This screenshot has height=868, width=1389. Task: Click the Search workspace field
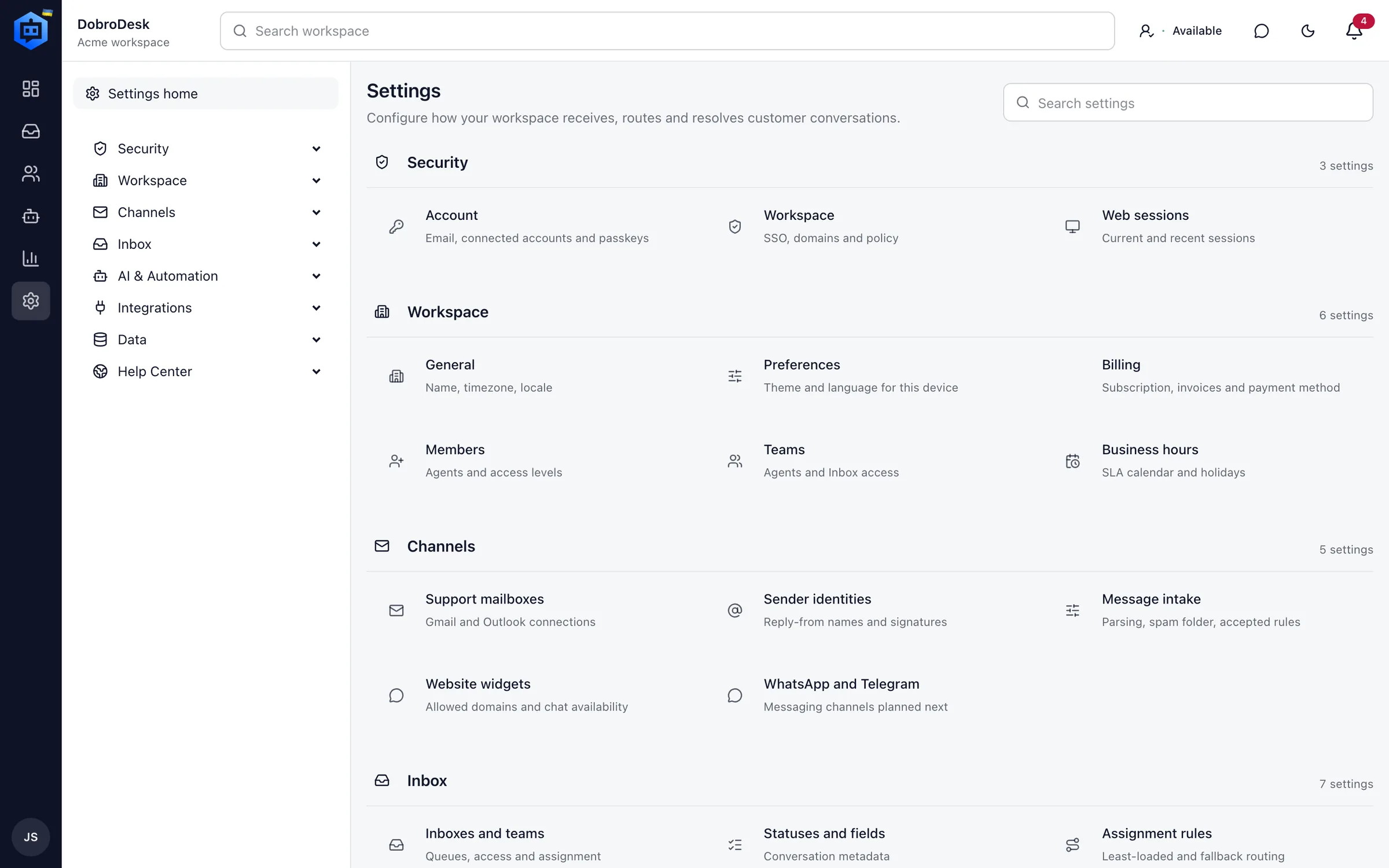click(x=667, y=31)
